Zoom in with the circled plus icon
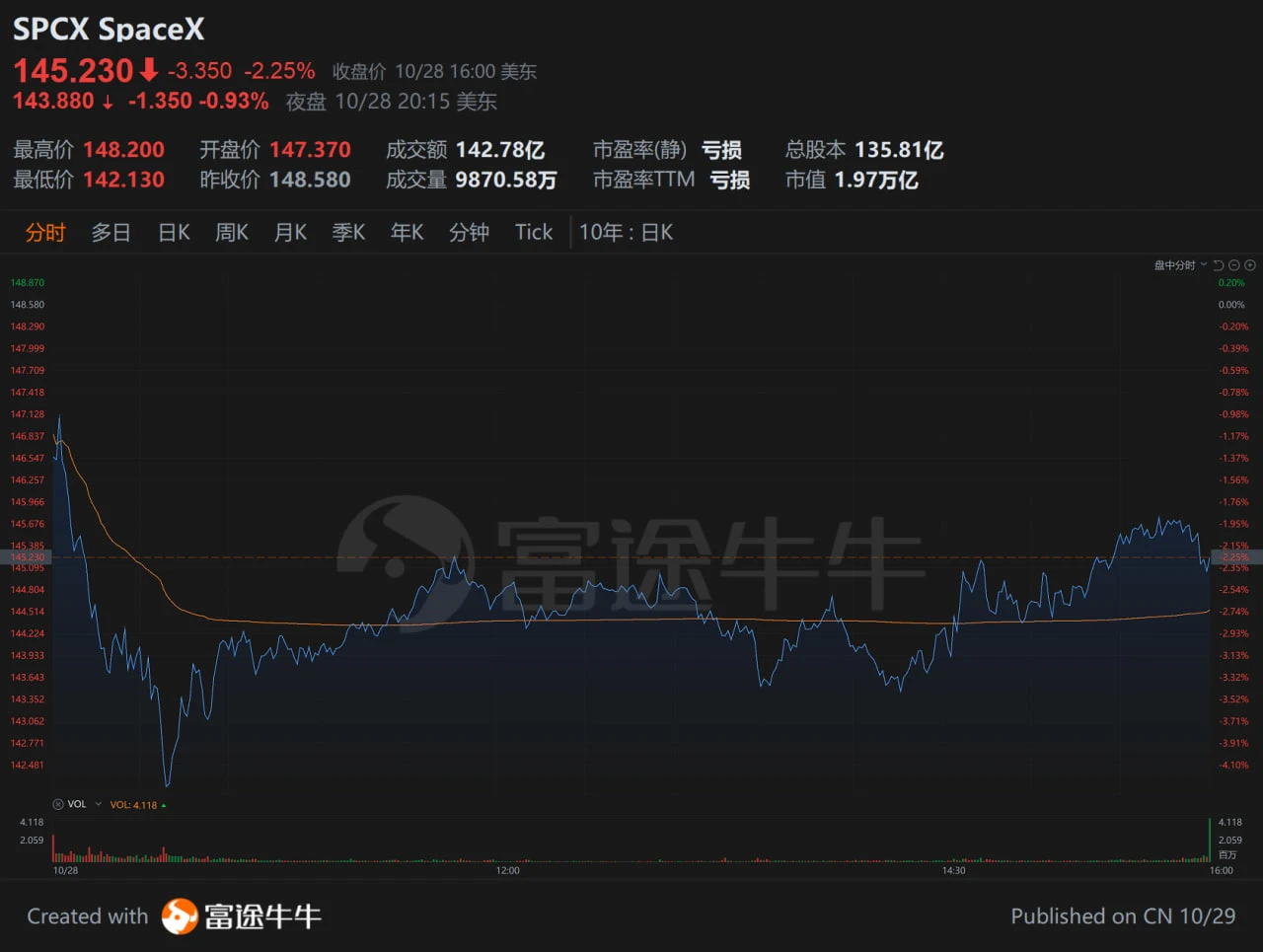The image size is (1263, 952). point(1250,265)
